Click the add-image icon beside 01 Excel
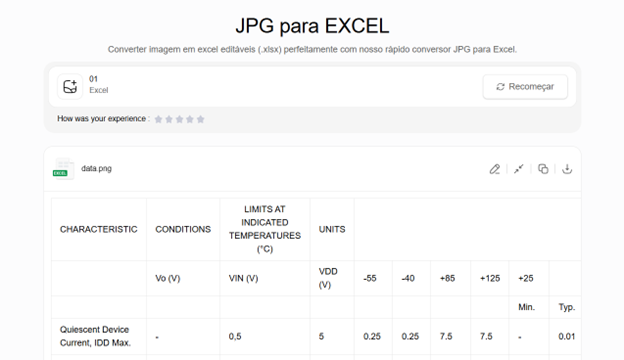 point(70,86)
